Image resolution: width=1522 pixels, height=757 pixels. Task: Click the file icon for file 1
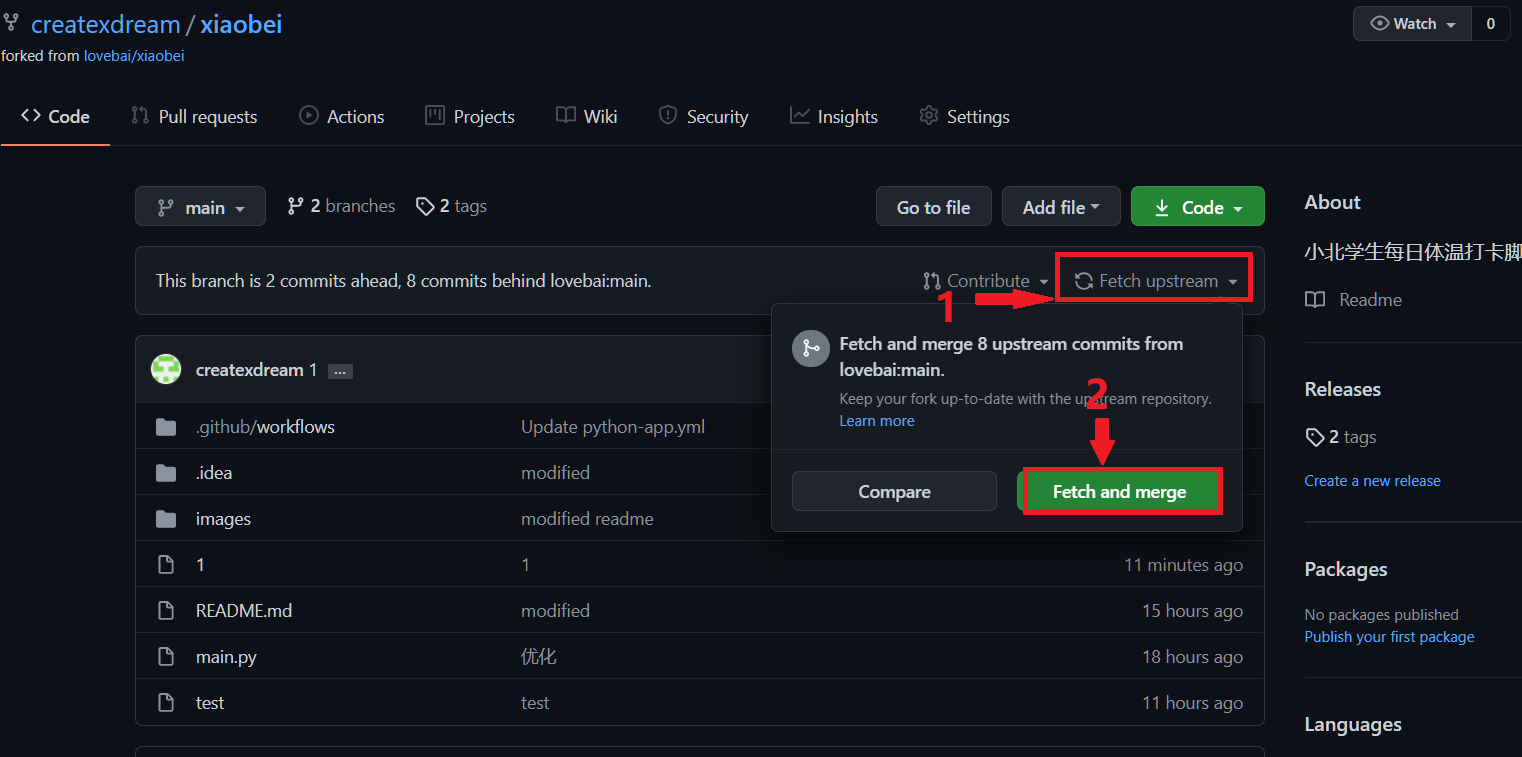click(166, 565)
